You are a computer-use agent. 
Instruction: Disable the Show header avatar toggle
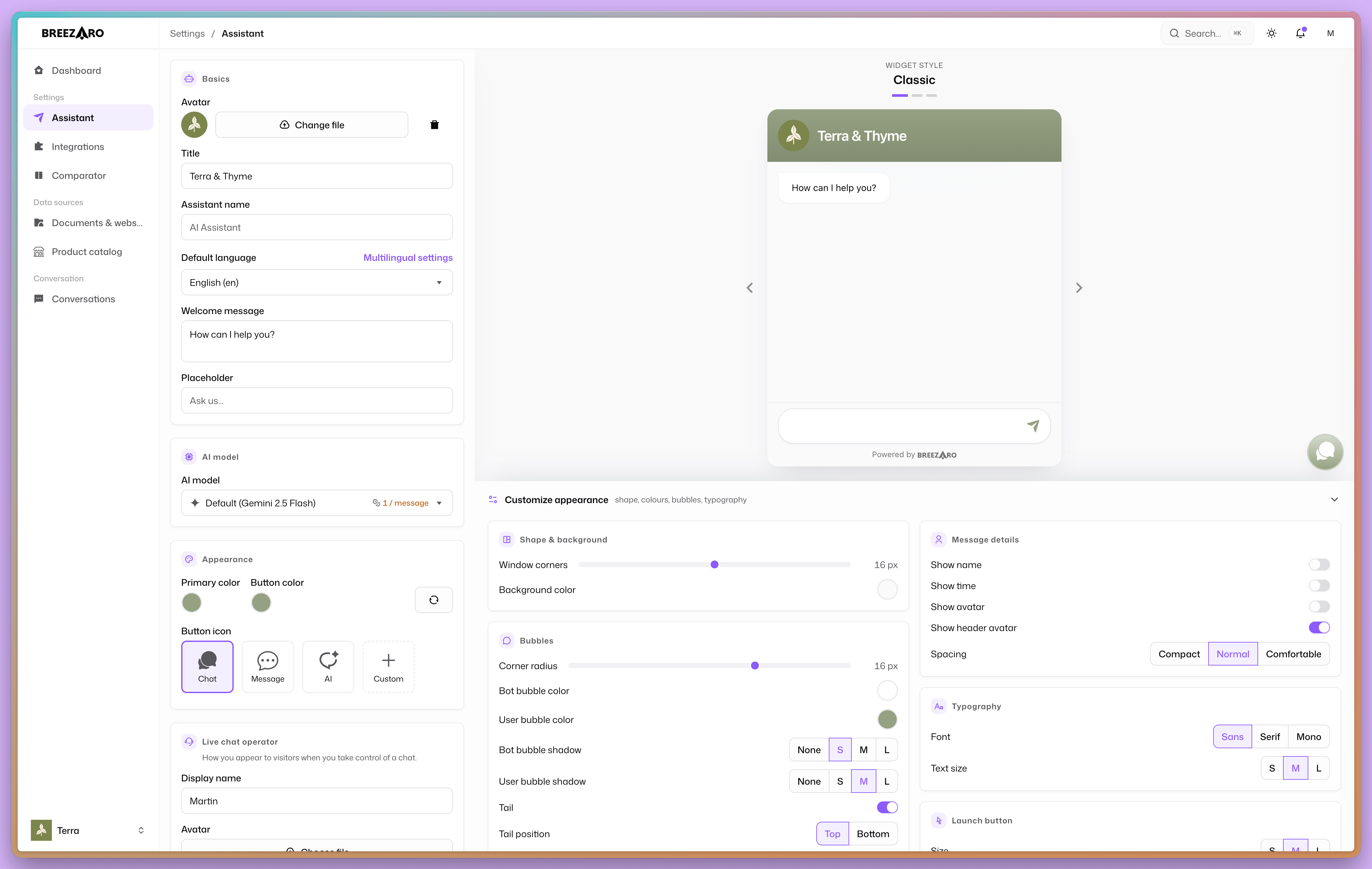(x=1319, y=627)
